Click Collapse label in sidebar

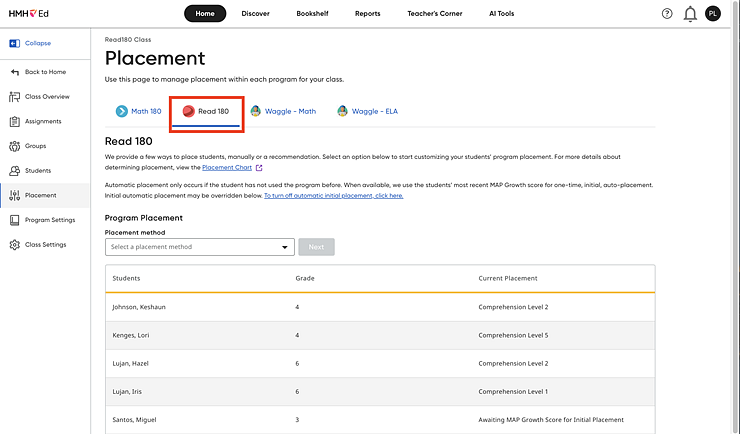(38, 43)
